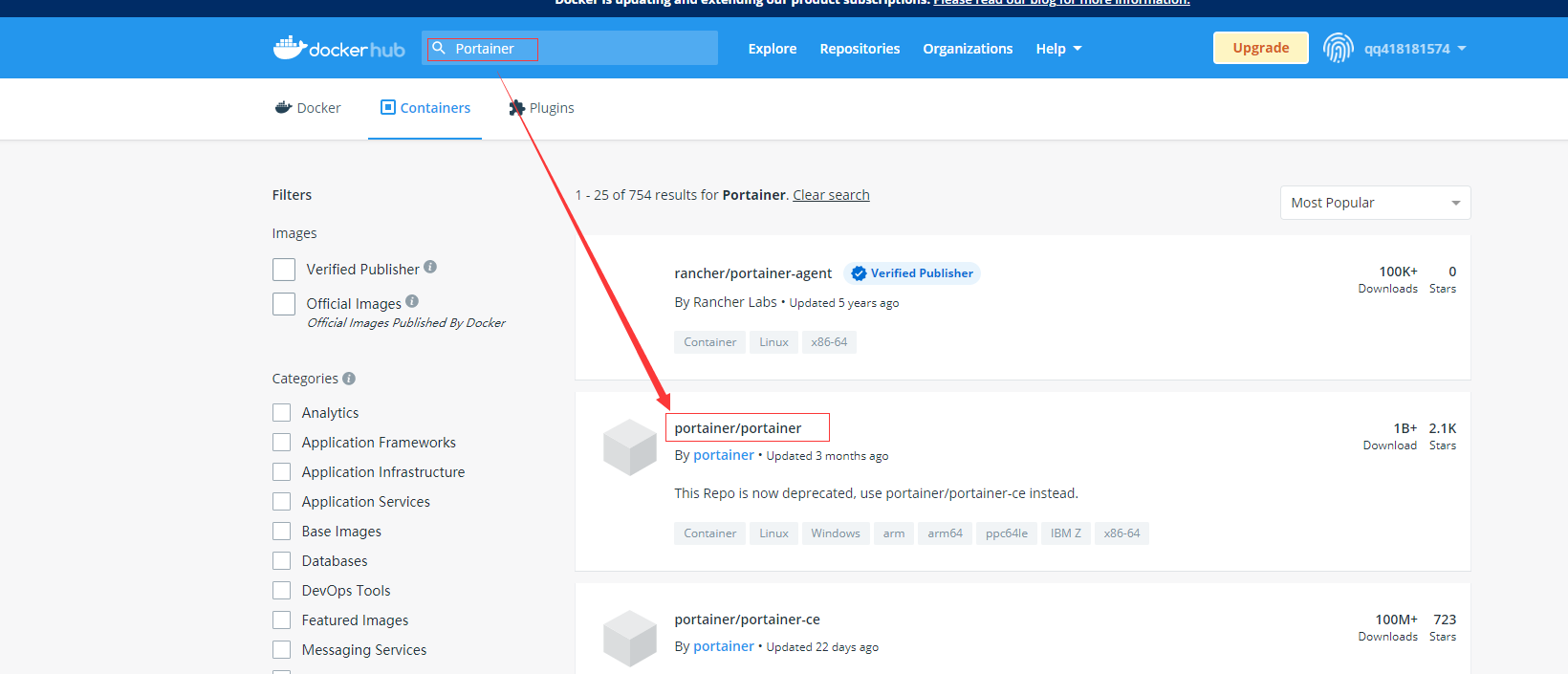Check the Featured Images category

coord(282,620)
